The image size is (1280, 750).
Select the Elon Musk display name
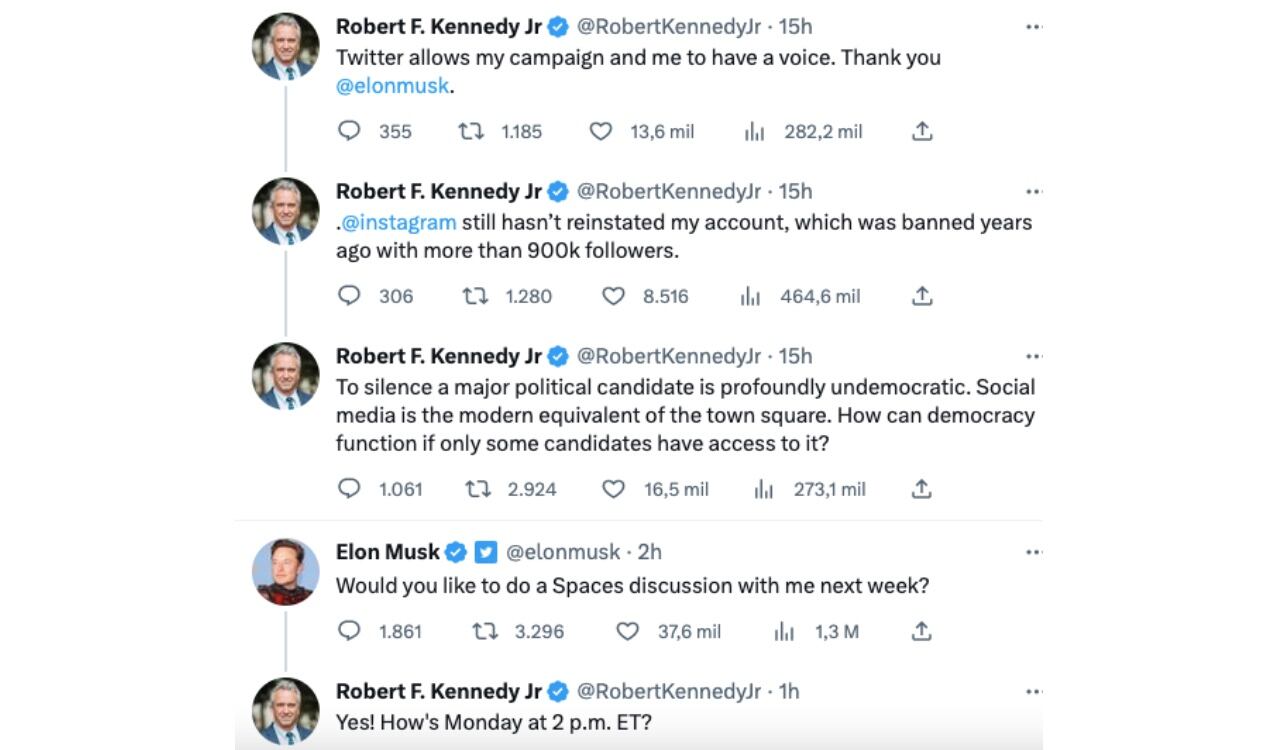pyautogui.click(x=390, y=551)
